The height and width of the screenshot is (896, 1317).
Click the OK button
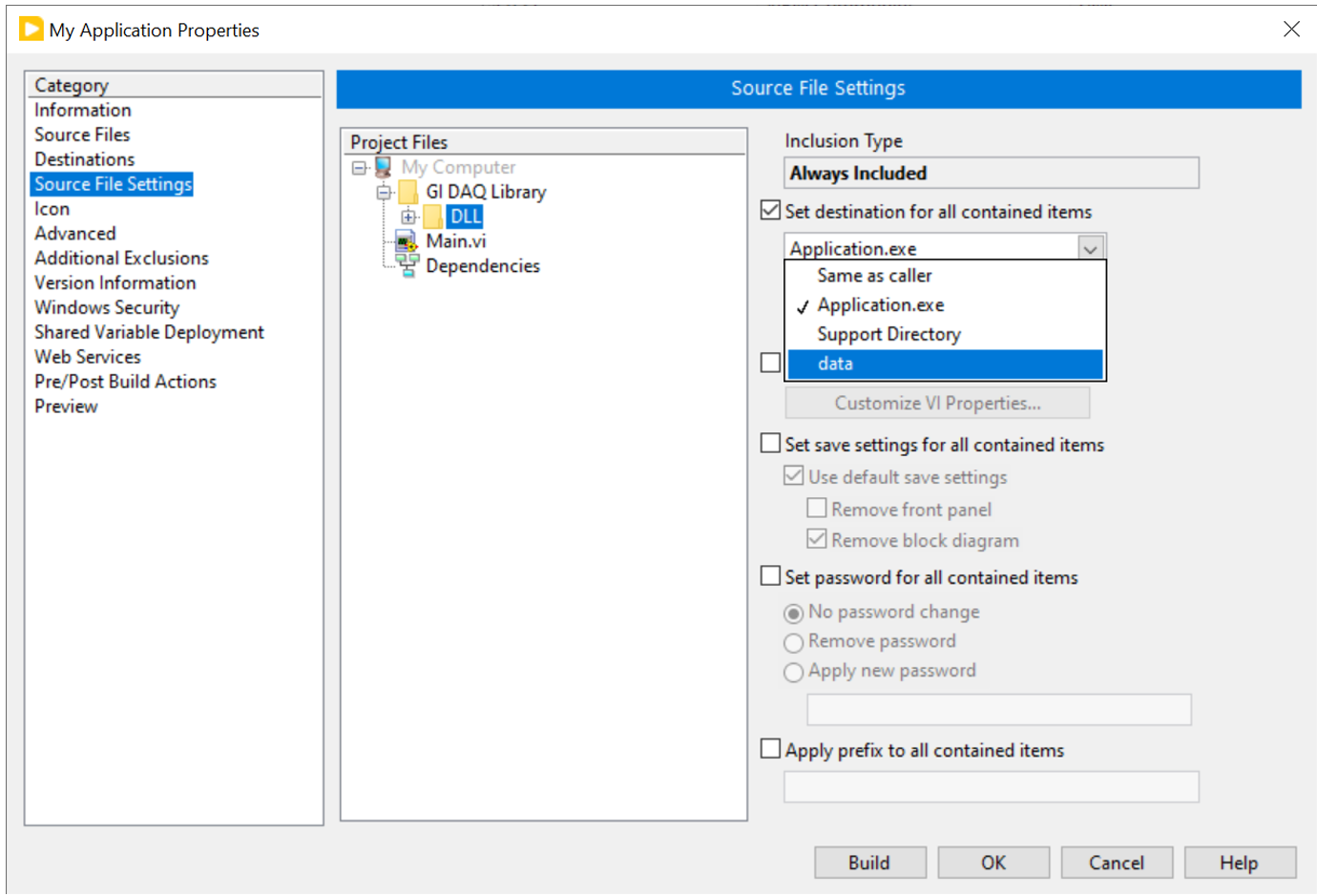(x=993, y=863)
